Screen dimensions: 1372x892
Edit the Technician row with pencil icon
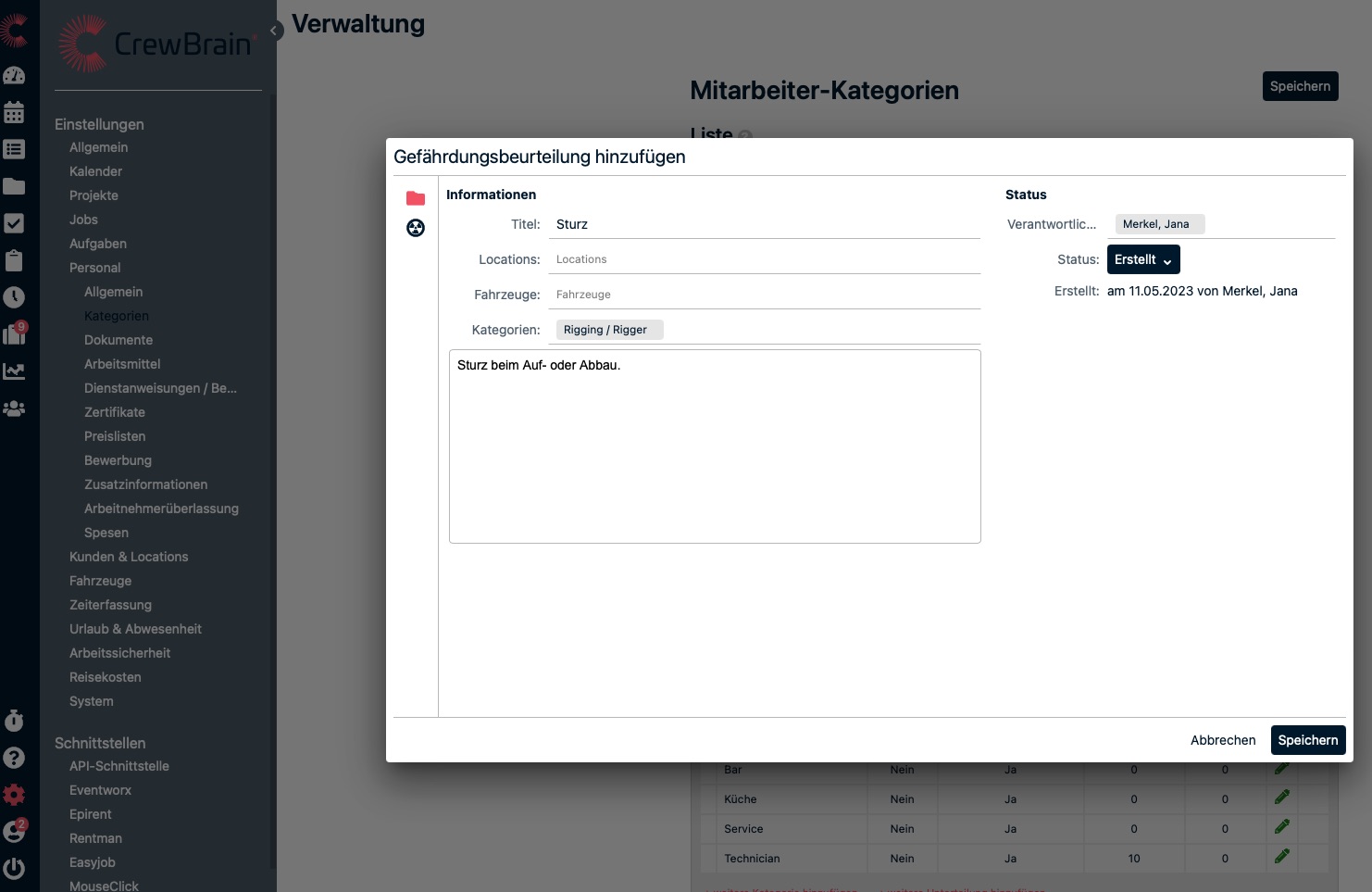tap(1281, 857)
